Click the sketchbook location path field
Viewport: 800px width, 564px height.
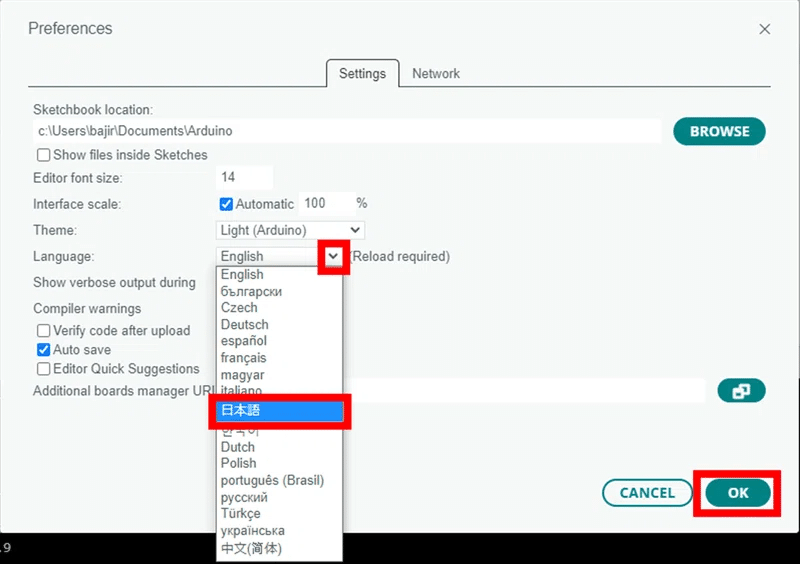[347, 131]
